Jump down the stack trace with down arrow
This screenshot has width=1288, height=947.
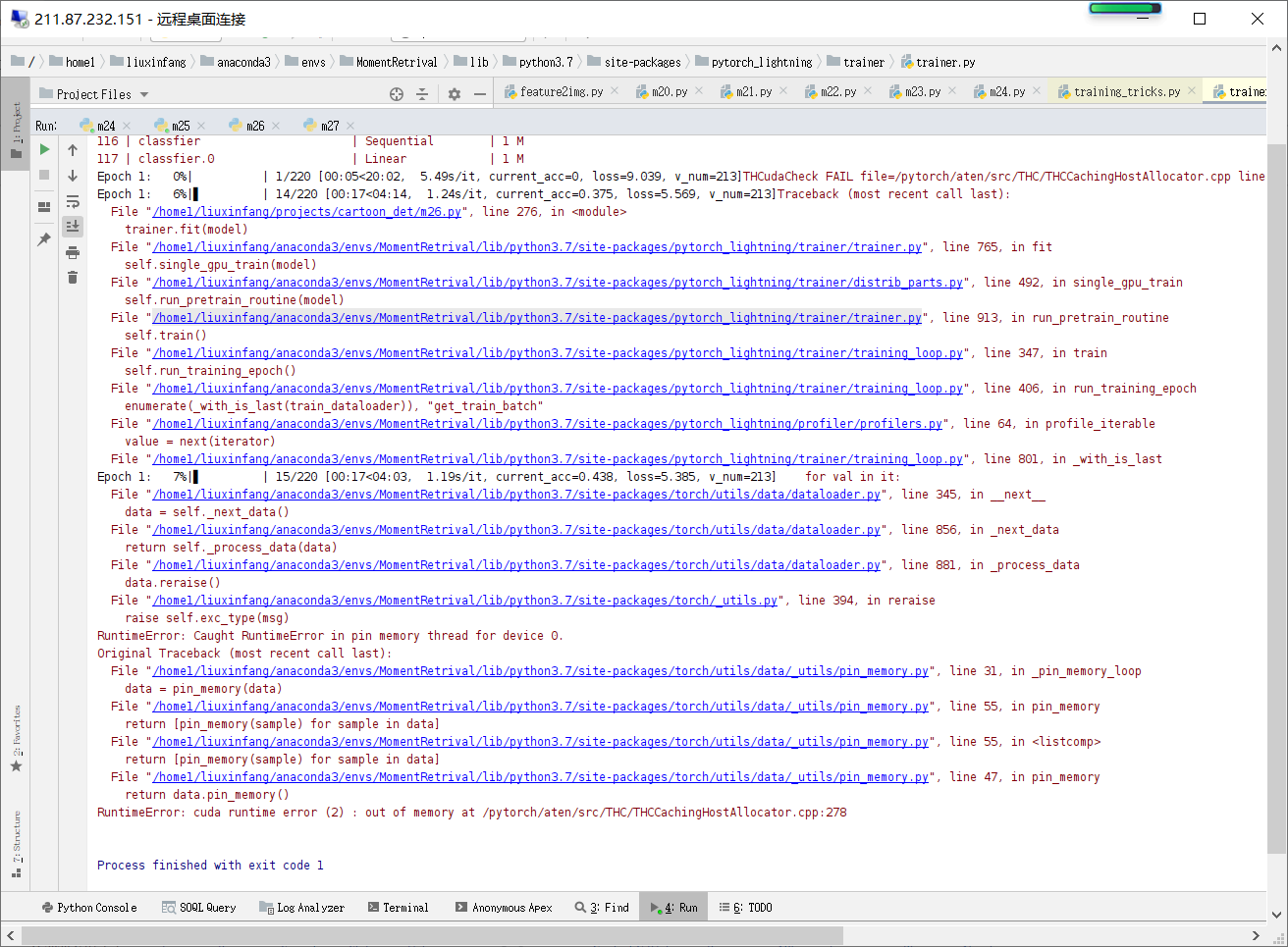pyautogui.click(x=73, y=176)
